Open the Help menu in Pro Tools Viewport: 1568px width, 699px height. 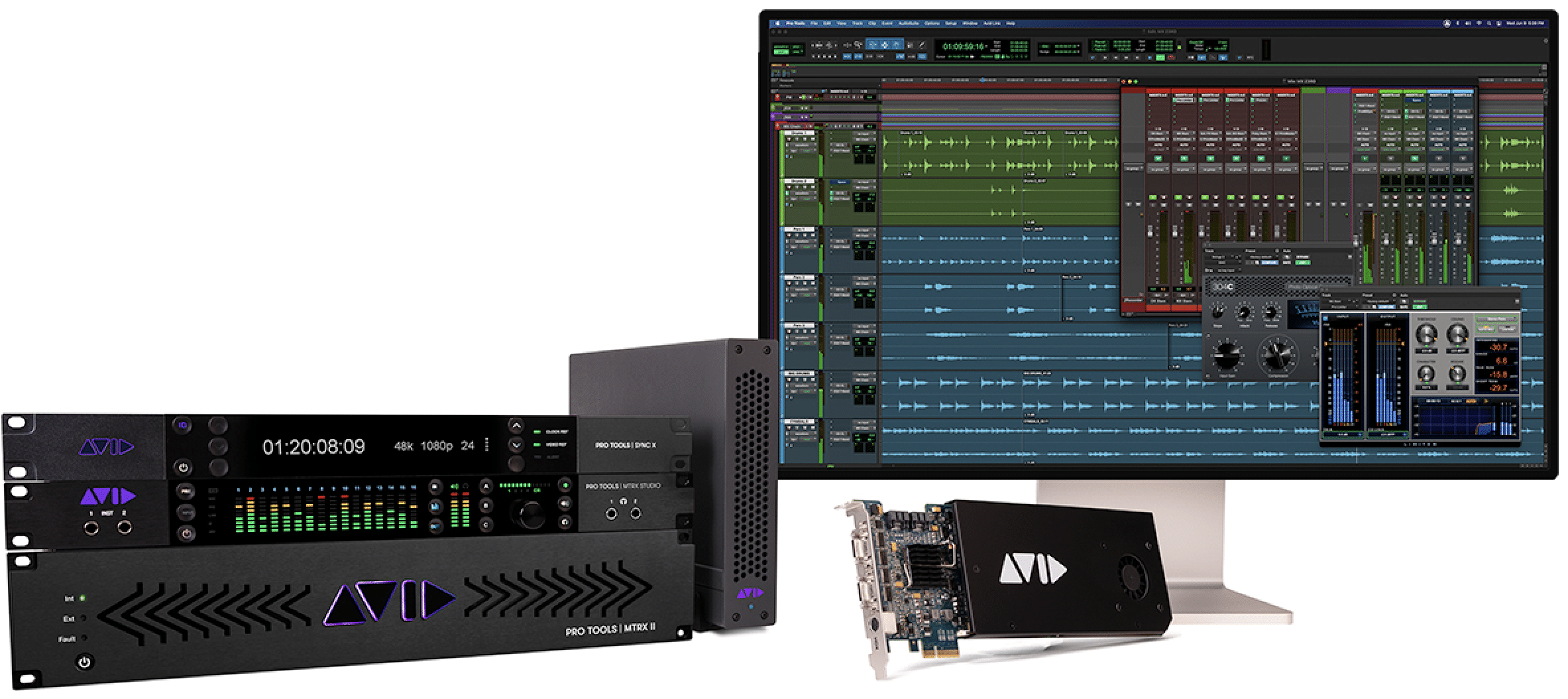click(x=1011, y=23)
